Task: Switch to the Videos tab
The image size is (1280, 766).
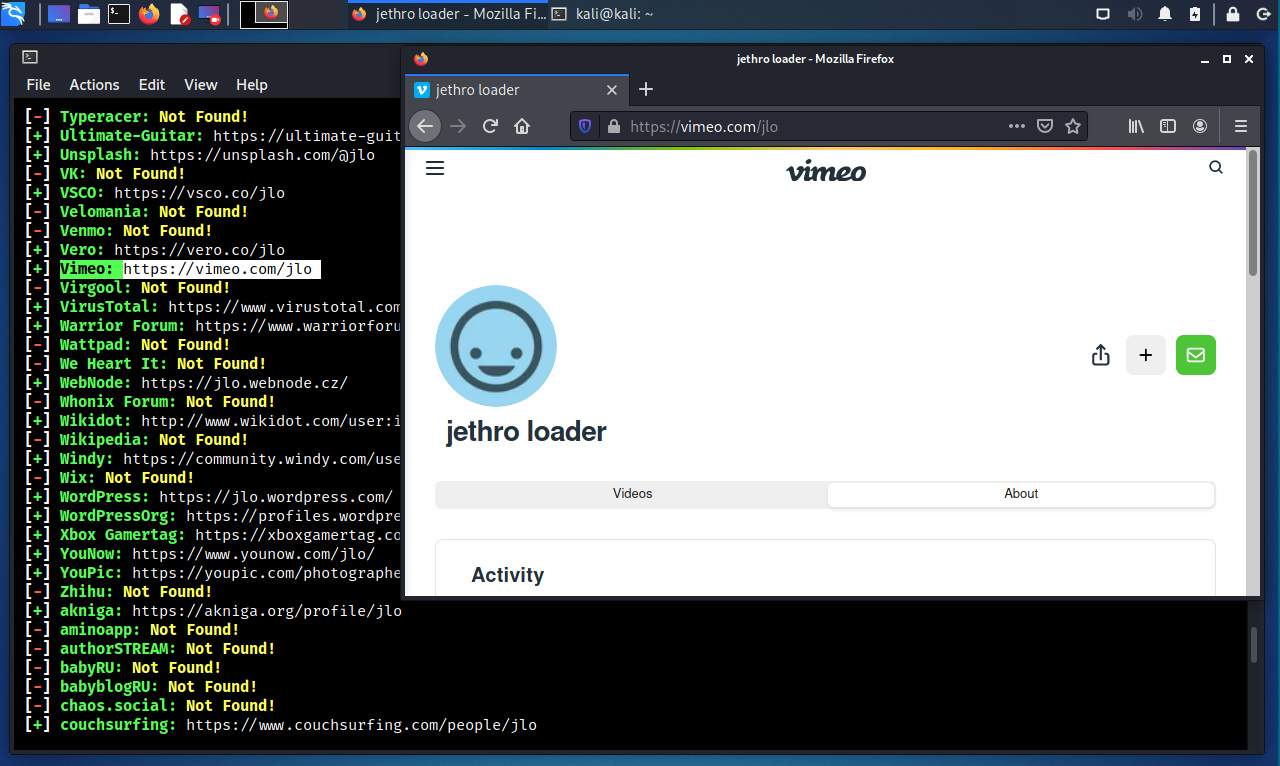Action: [x=632, y=494]
